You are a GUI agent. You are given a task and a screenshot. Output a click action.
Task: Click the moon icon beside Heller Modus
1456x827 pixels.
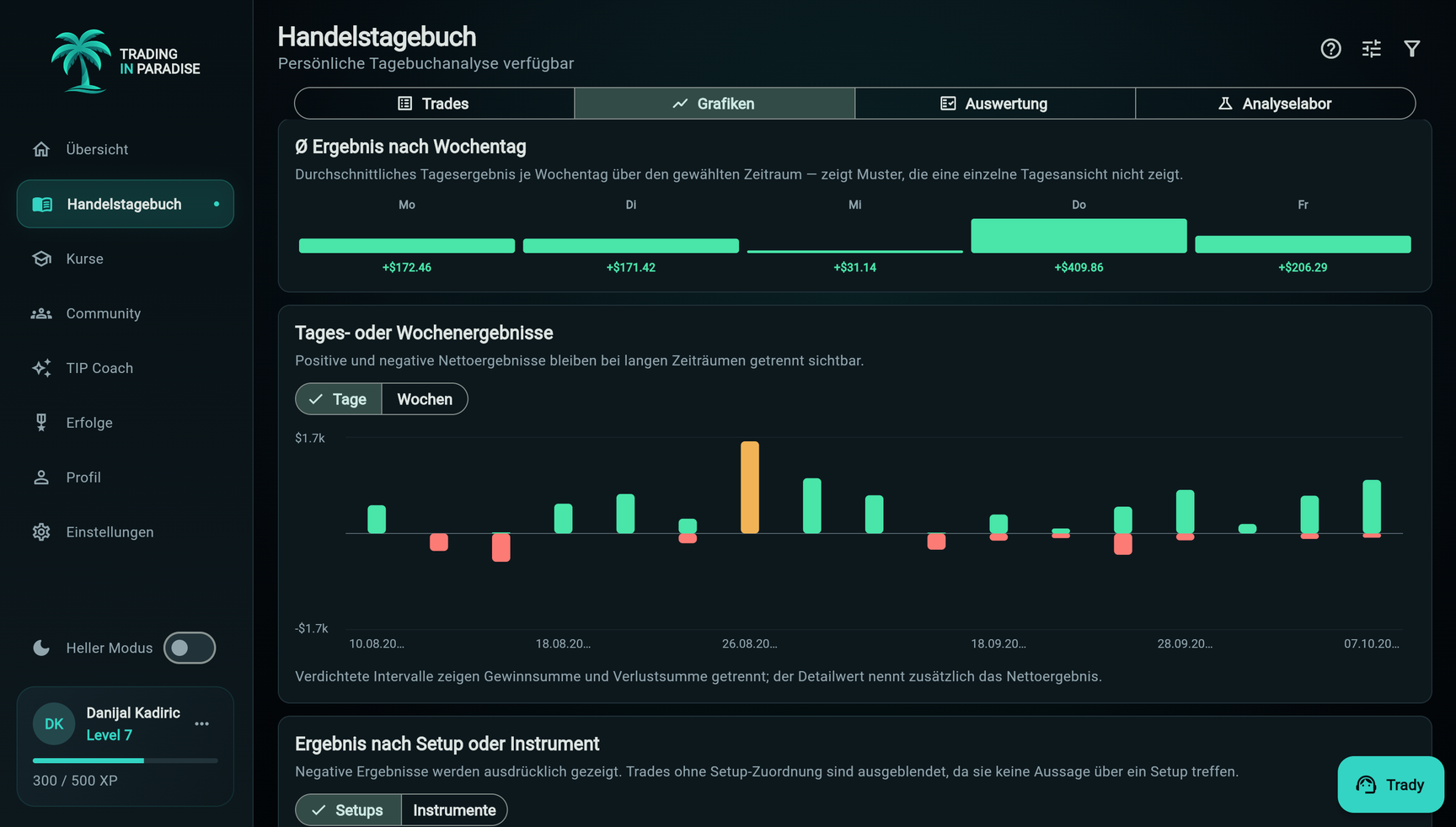41,648
